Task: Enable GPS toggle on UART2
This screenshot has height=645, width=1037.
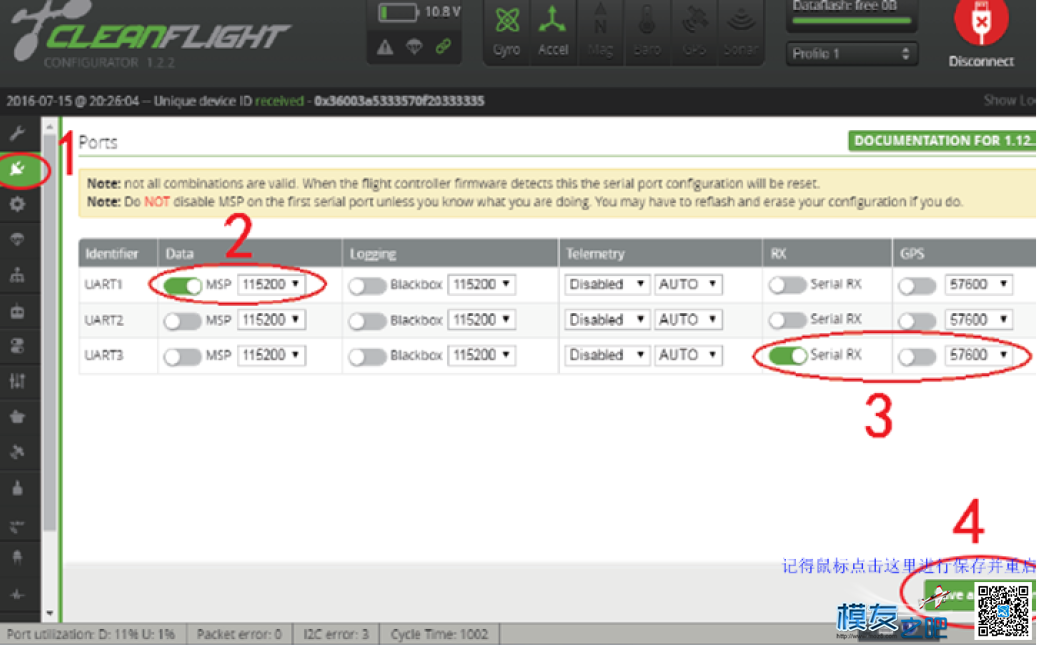Action: coord(917,321)
